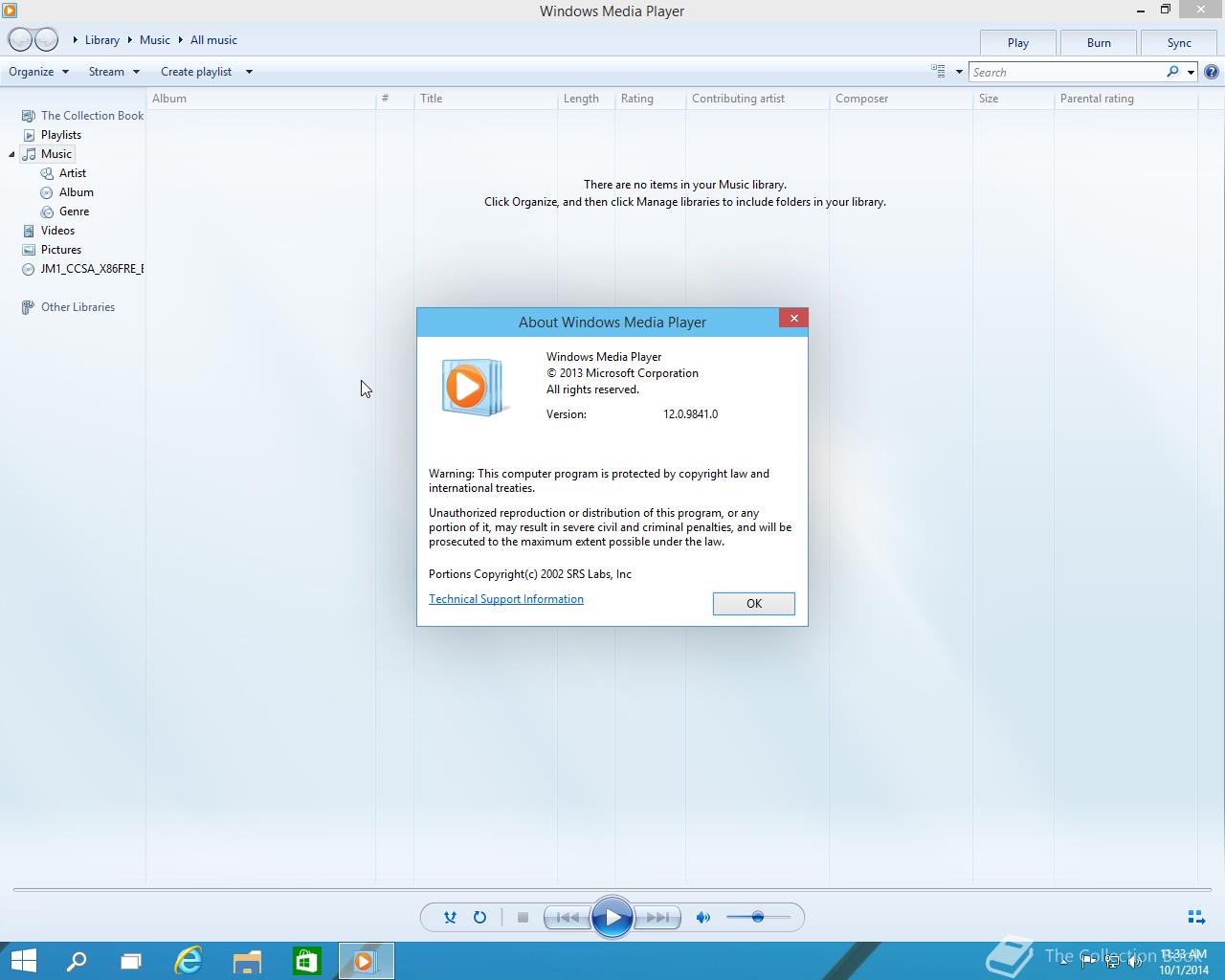This screenshot has width=1225, height=980.
Task: Open the Artist category icon
Action: [x=47, y=173]
